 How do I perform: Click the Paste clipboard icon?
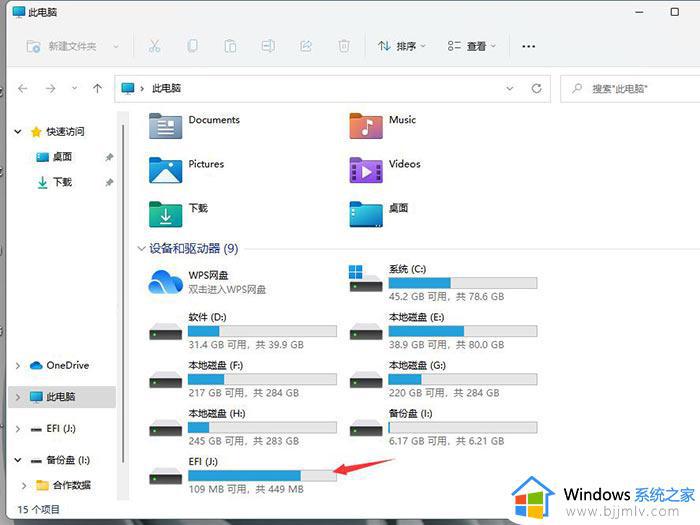tap(230, 46)
